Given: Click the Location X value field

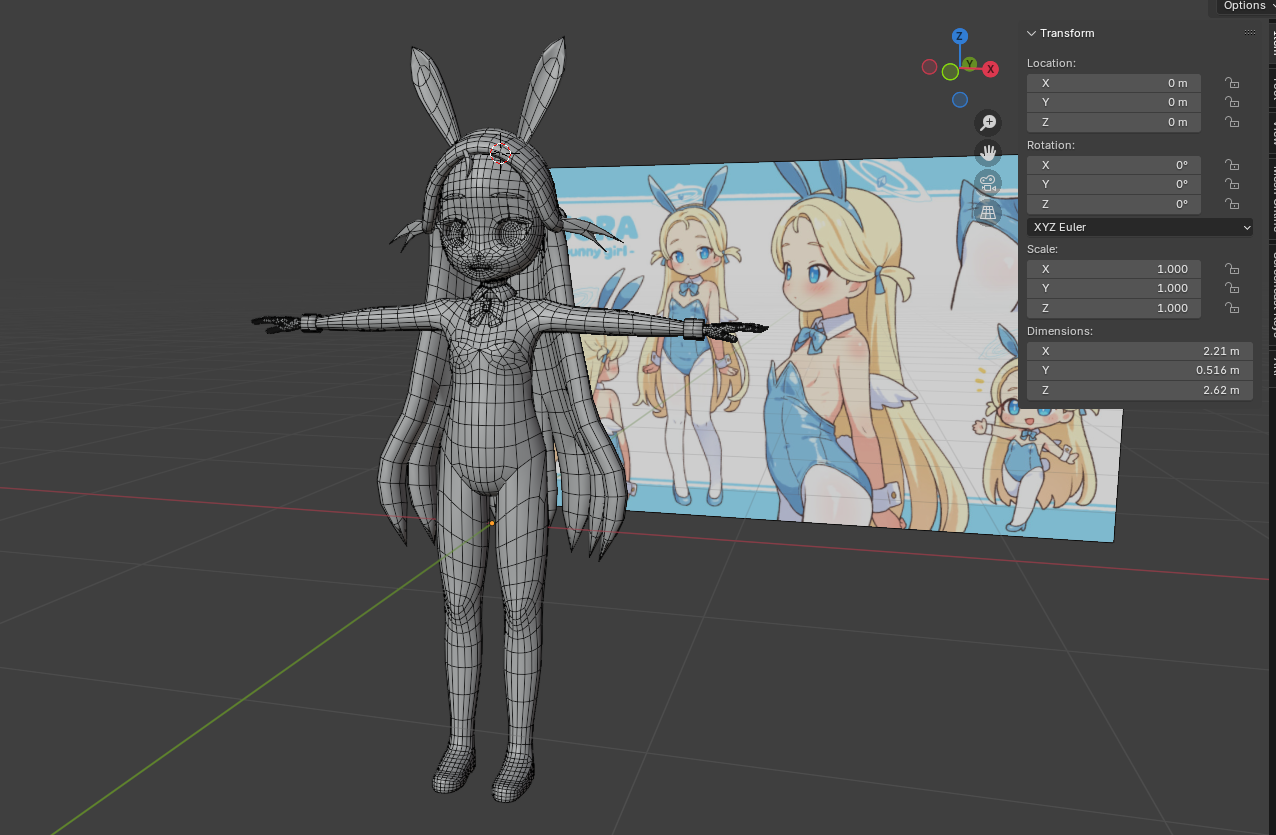Looking at the screenshot, I should coord(1114,83).
